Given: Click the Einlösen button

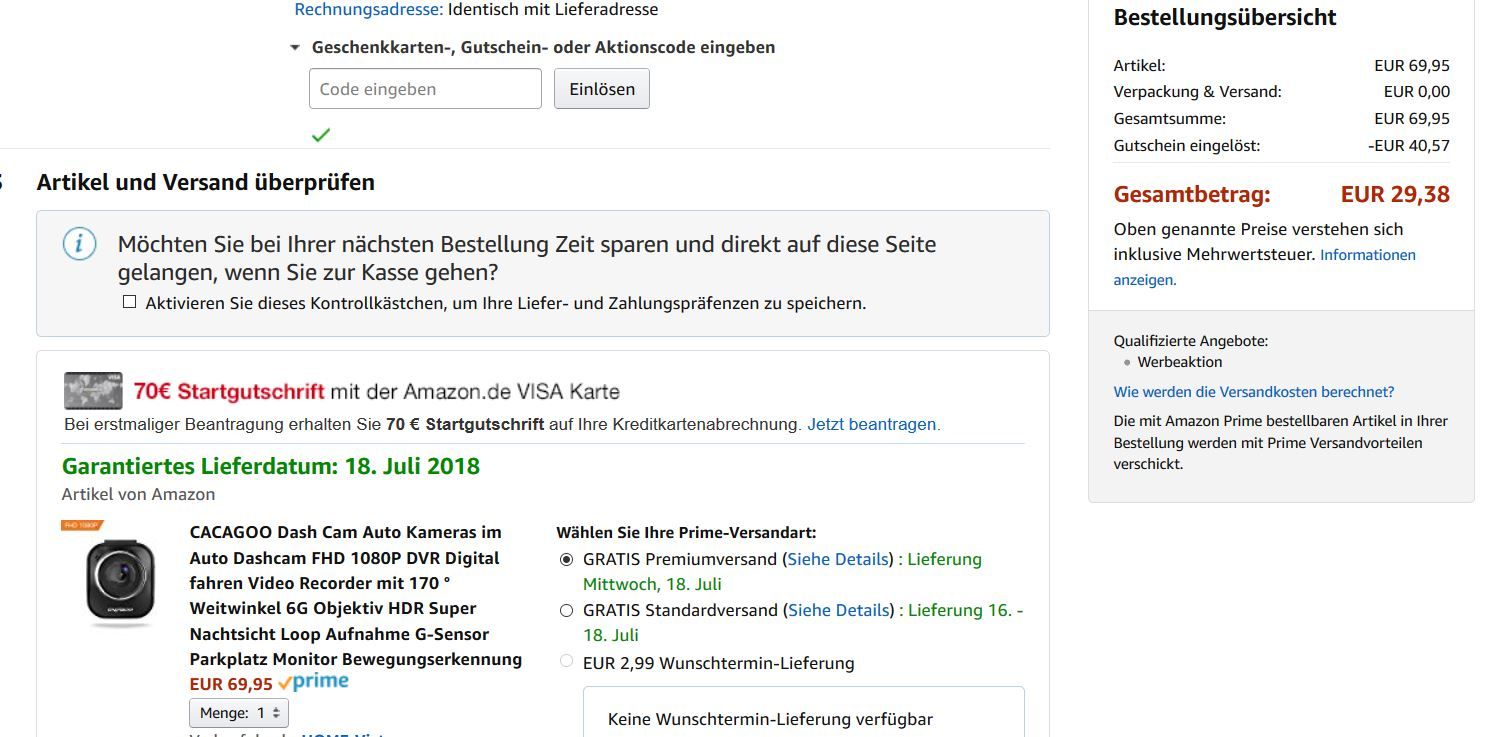Looking at the screenshot, I should [602, 89].
